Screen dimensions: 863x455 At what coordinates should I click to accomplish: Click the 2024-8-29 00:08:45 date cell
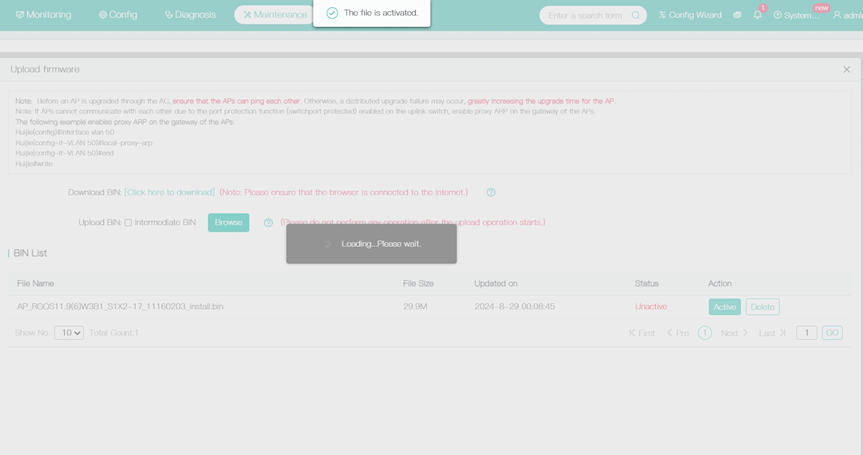[x=515, y=306]
